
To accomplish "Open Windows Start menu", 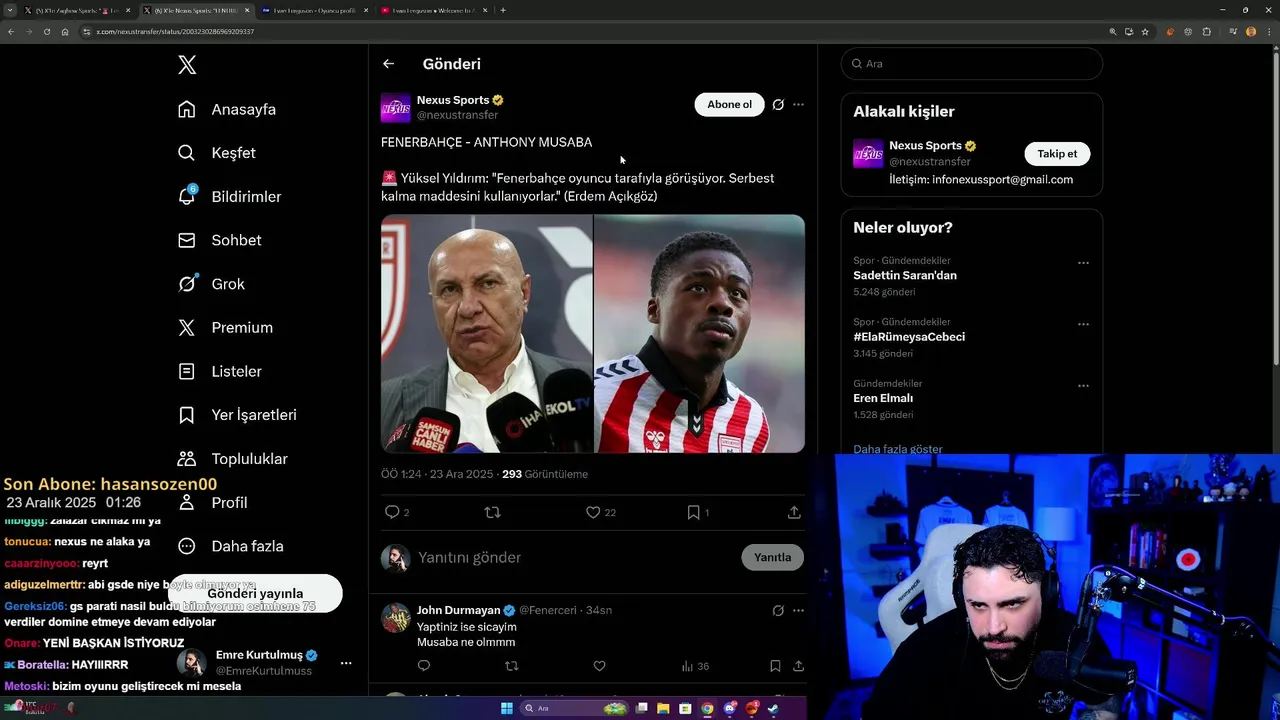I will [x=507, y=709].
